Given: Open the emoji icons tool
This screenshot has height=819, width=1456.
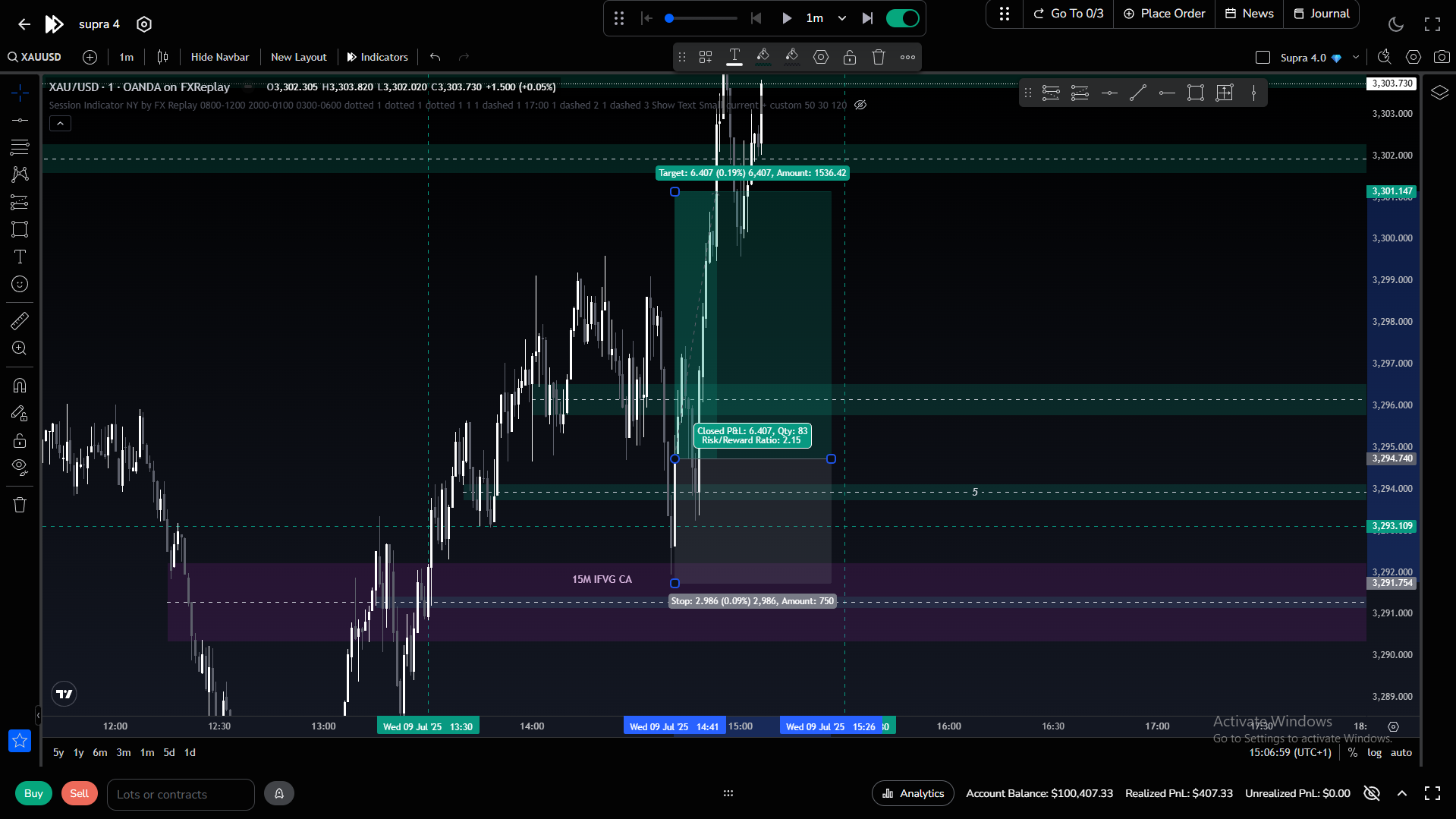Looking at the screenshot, I should pos(20,284).
